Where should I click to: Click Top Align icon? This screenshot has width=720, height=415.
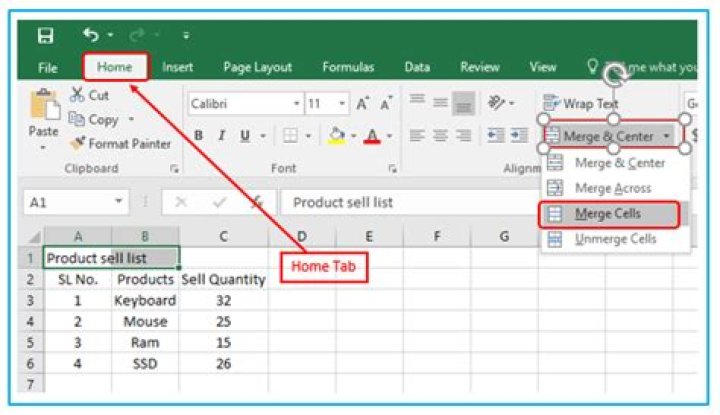[x=417, y=99]
